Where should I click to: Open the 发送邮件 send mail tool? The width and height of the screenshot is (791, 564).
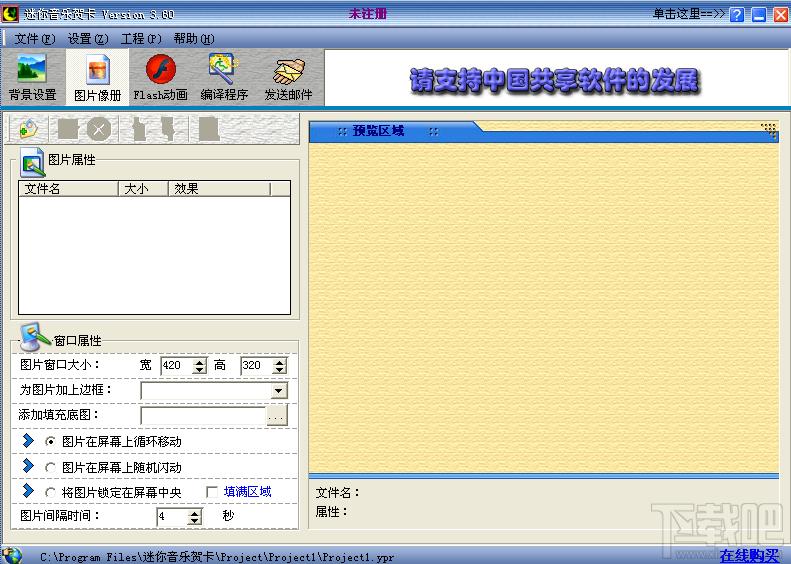[288, 77]
